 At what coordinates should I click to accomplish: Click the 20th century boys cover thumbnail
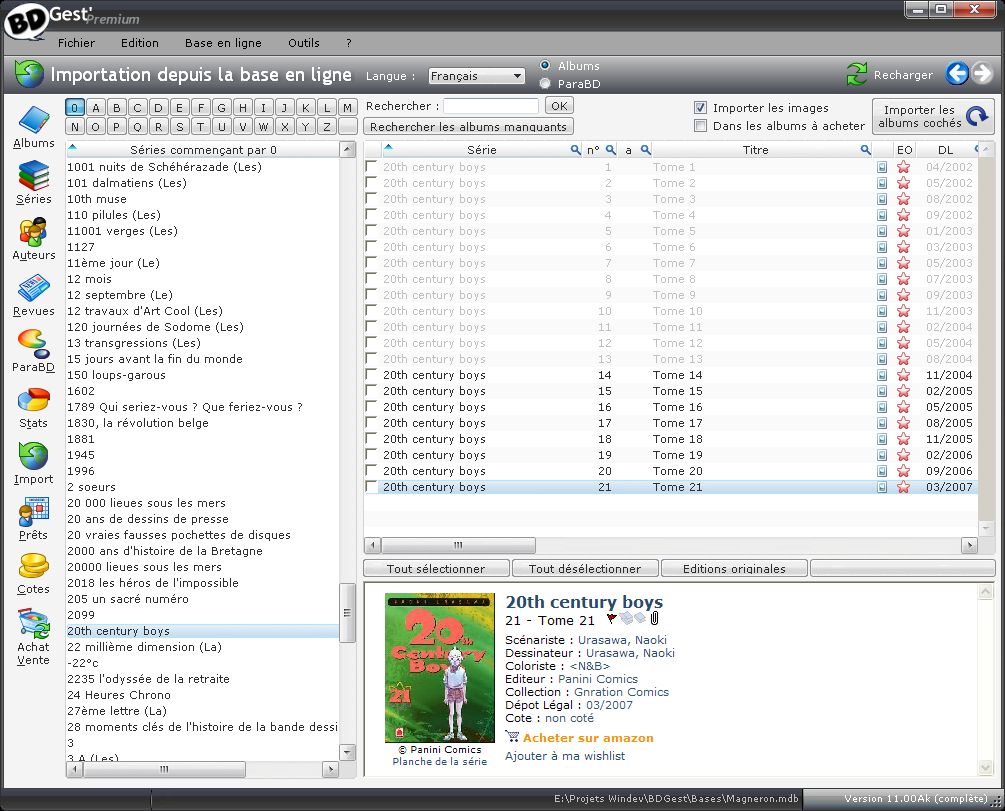pos(440,667)
